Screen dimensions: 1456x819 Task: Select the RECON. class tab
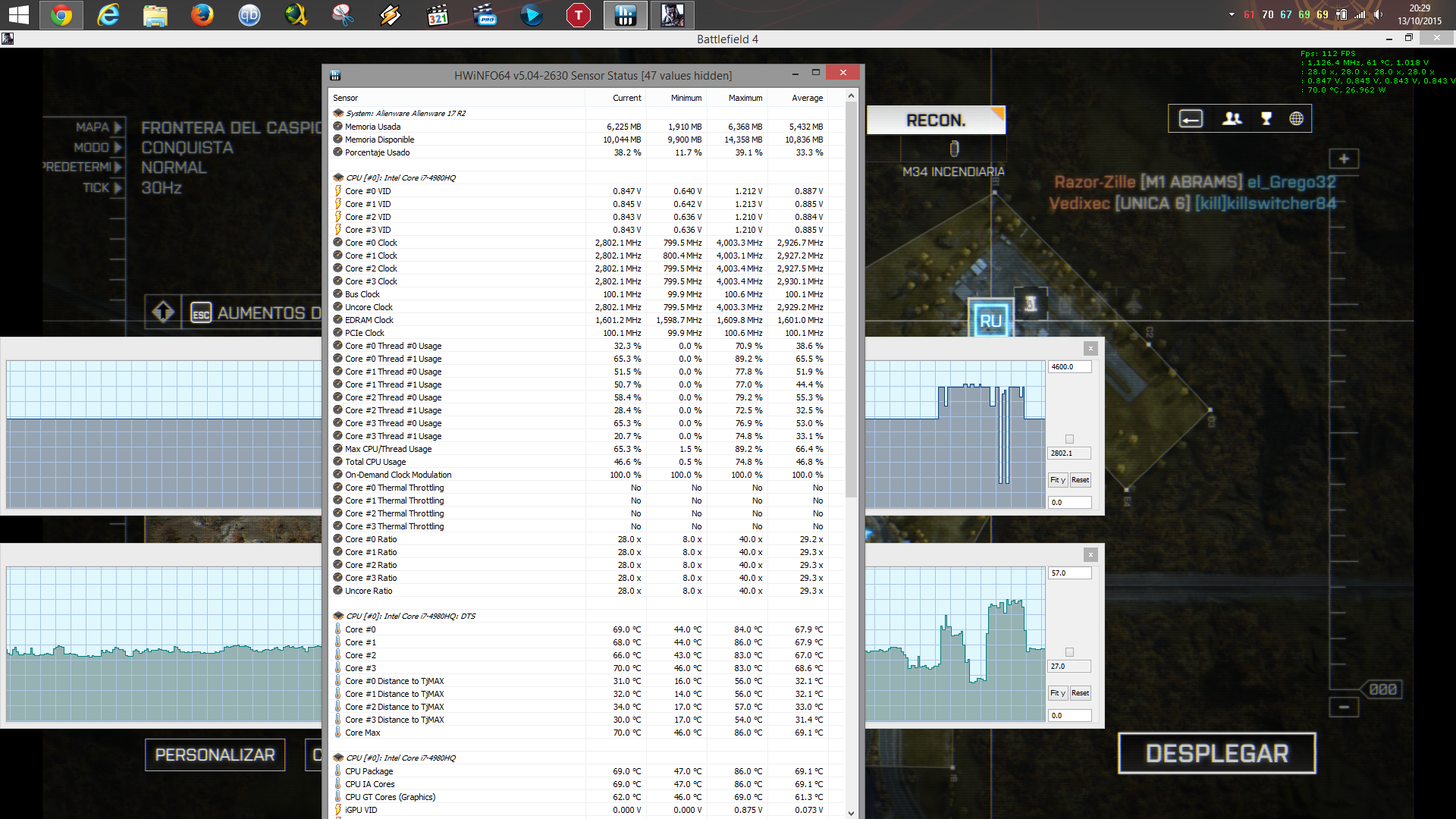tap(936, 120)
